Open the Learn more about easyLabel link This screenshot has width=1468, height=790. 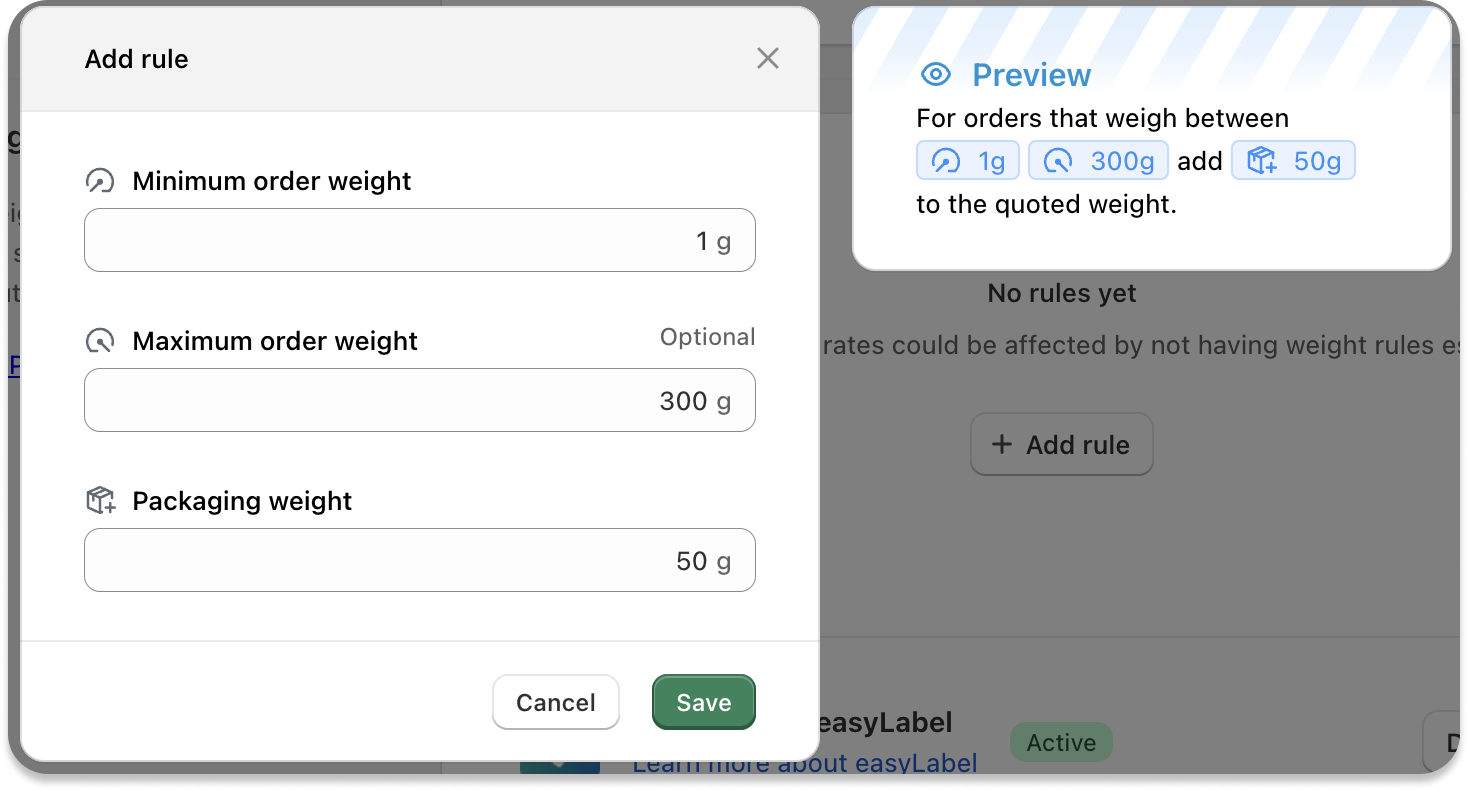tap(805, 764)
